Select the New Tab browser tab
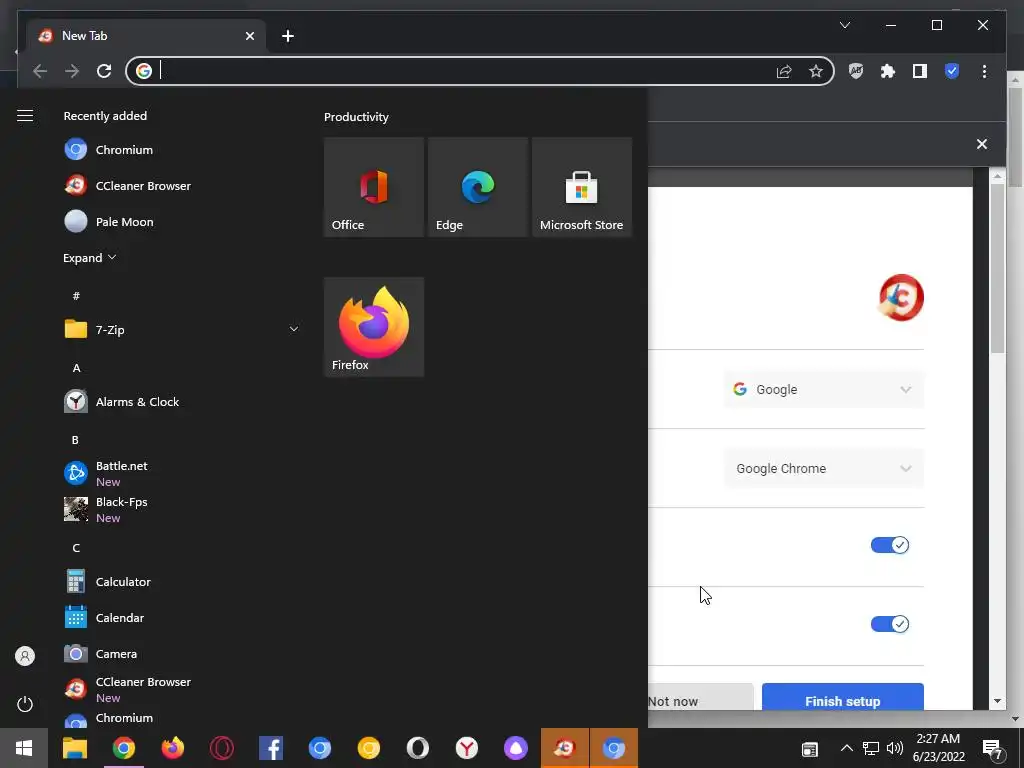The width and height of the screenshot is (1024, 768). click(146, 36)
